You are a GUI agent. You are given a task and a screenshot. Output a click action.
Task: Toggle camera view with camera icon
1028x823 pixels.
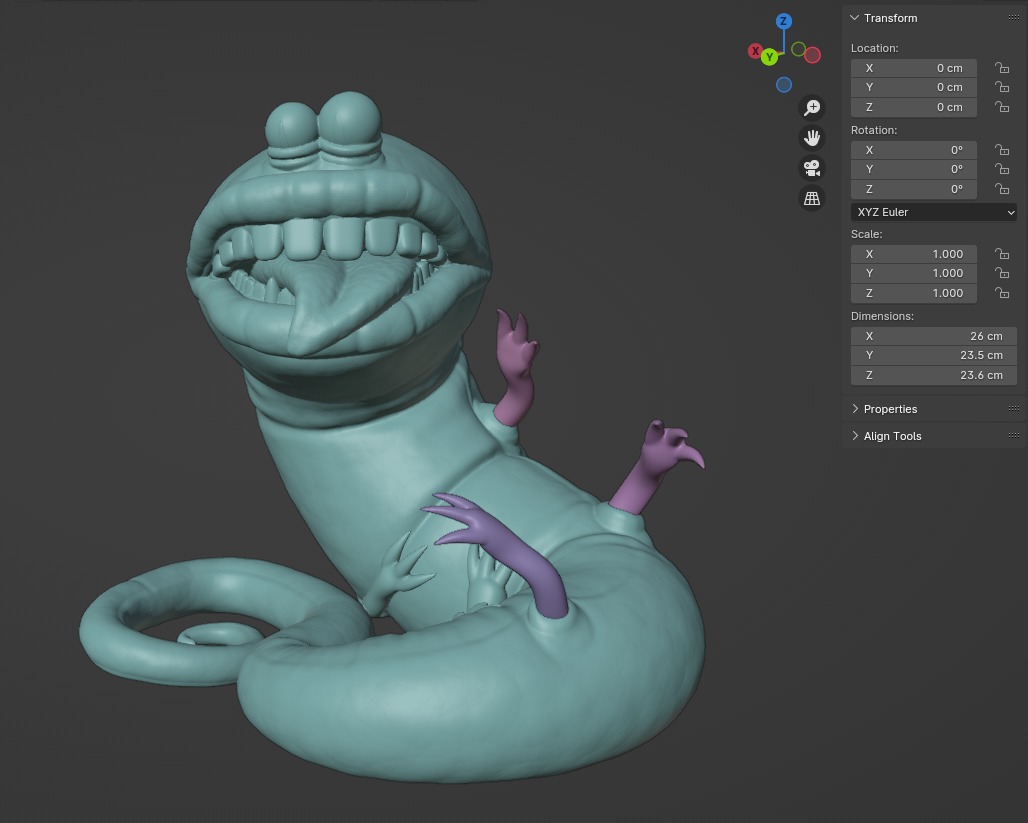click(x=812, y=168)
